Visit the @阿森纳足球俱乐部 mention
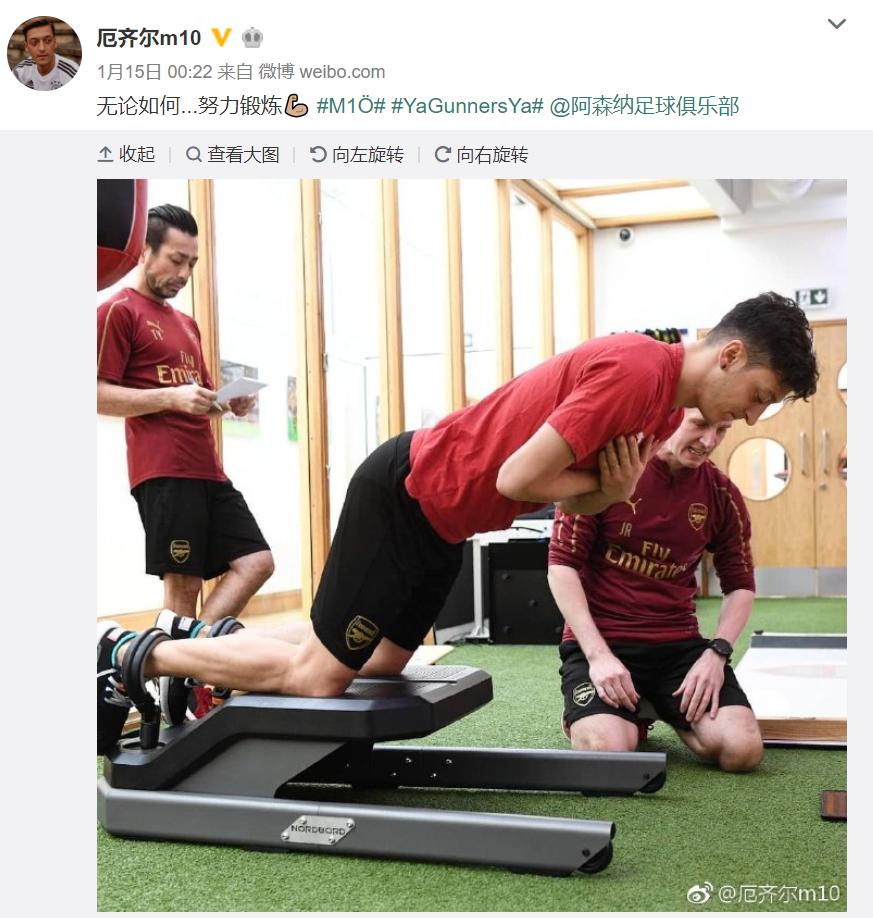 (x=644, y=106)
